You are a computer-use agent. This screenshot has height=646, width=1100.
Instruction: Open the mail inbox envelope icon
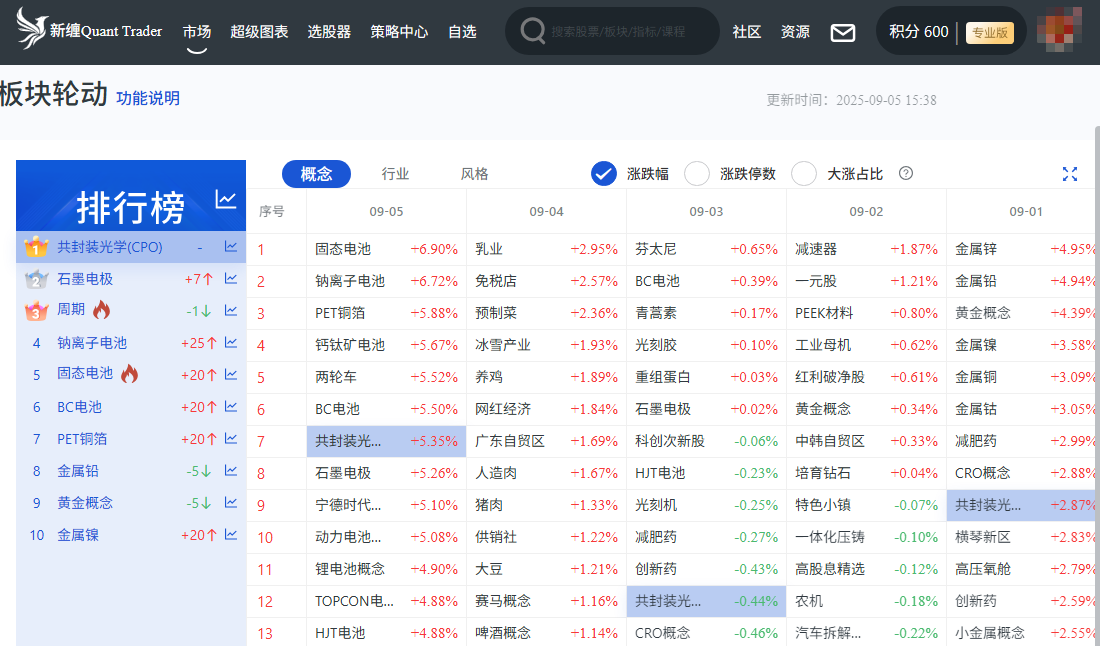pos(843,32)
